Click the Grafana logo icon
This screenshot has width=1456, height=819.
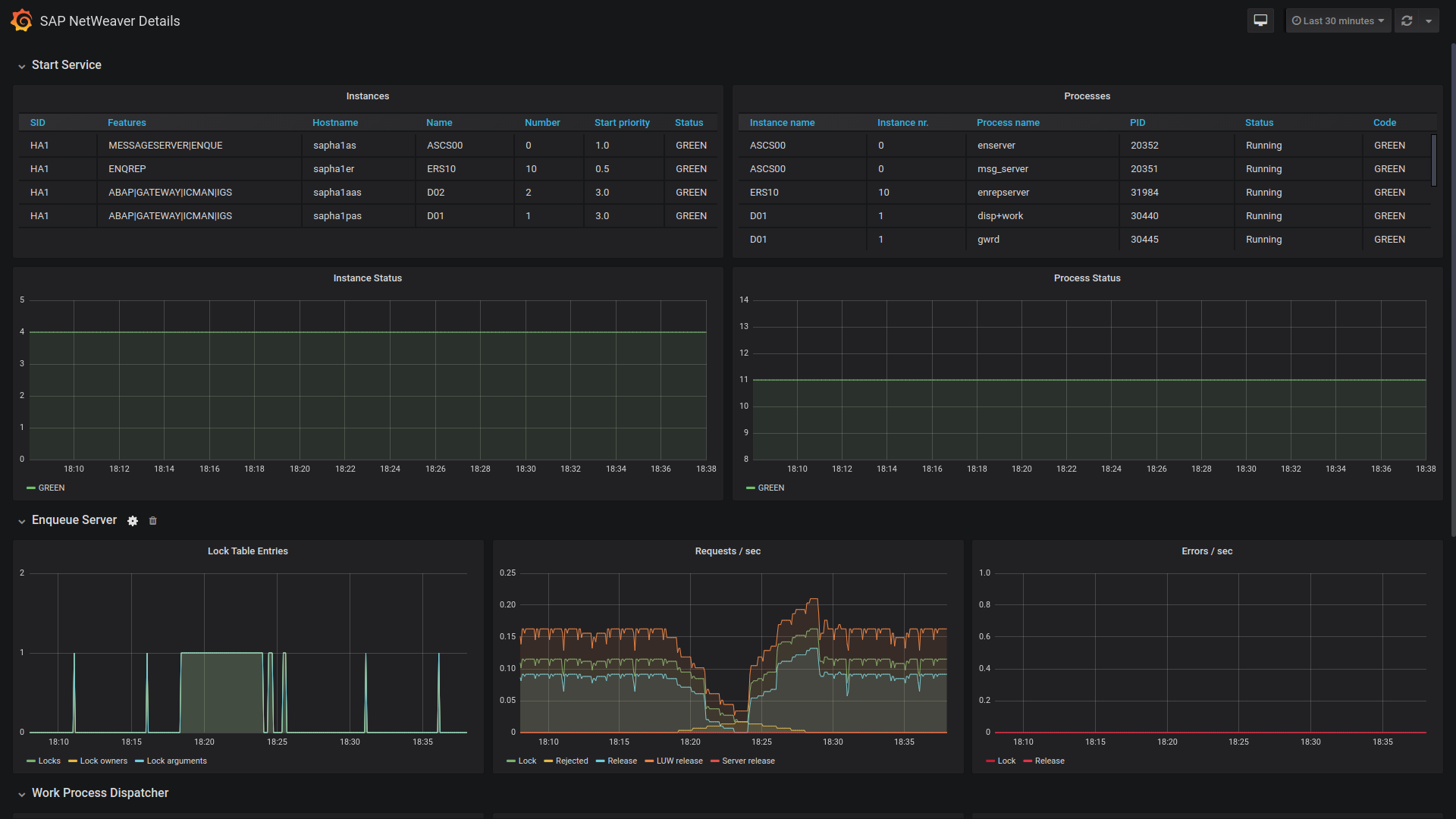(x=21, y=20)
